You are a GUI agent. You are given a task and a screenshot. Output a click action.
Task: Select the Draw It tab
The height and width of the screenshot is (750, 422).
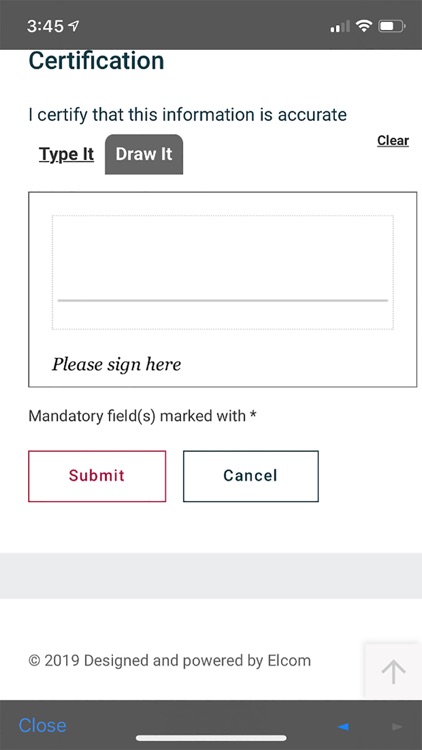point(144,154)
